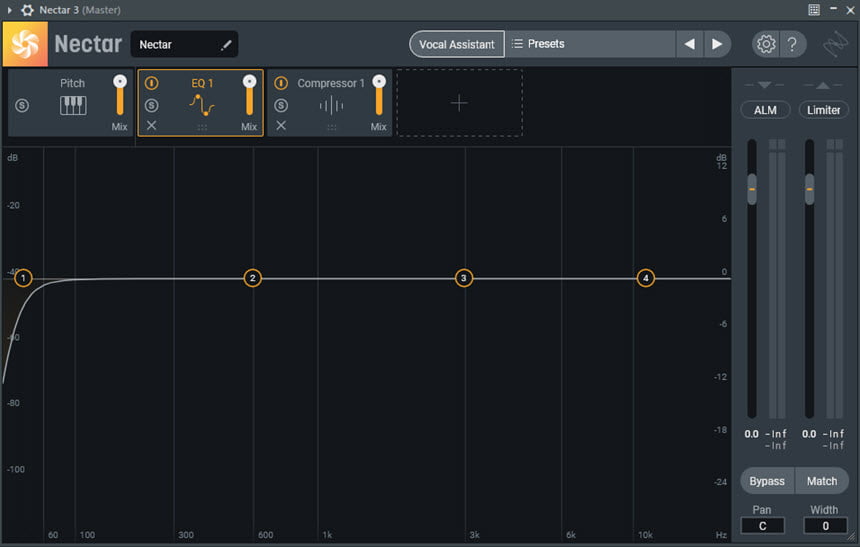Load the previous preset arrow

(689, 44)
